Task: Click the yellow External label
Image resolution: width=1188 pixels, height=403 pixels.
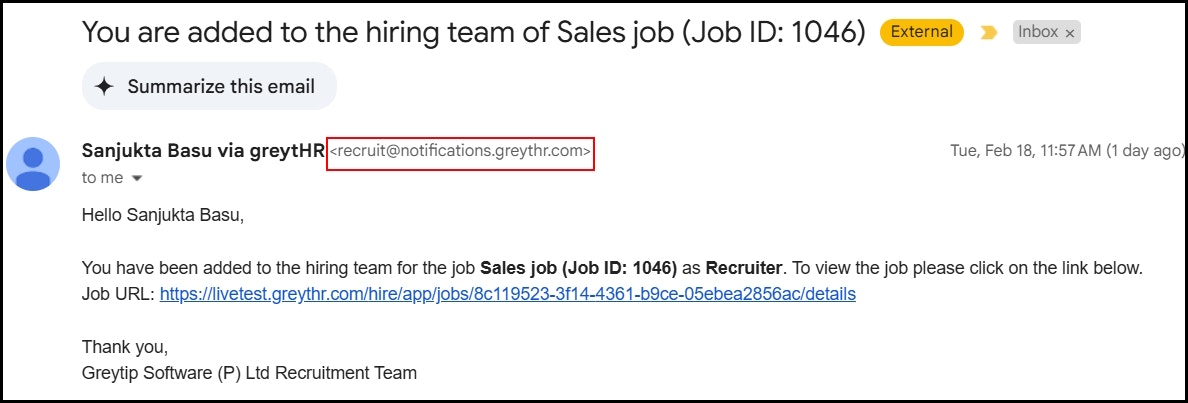Action: tap(921, 32)
